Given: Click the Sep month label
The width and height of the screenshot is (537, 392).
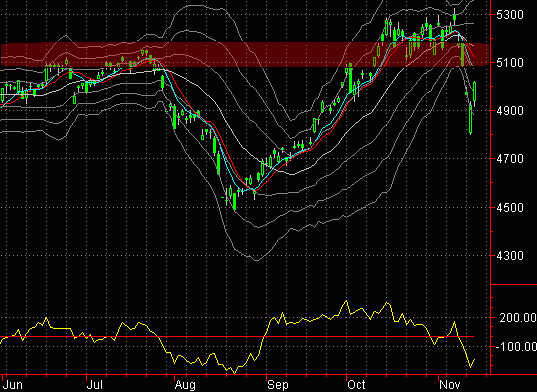Looking at the screenshot, I should [278, 385].
